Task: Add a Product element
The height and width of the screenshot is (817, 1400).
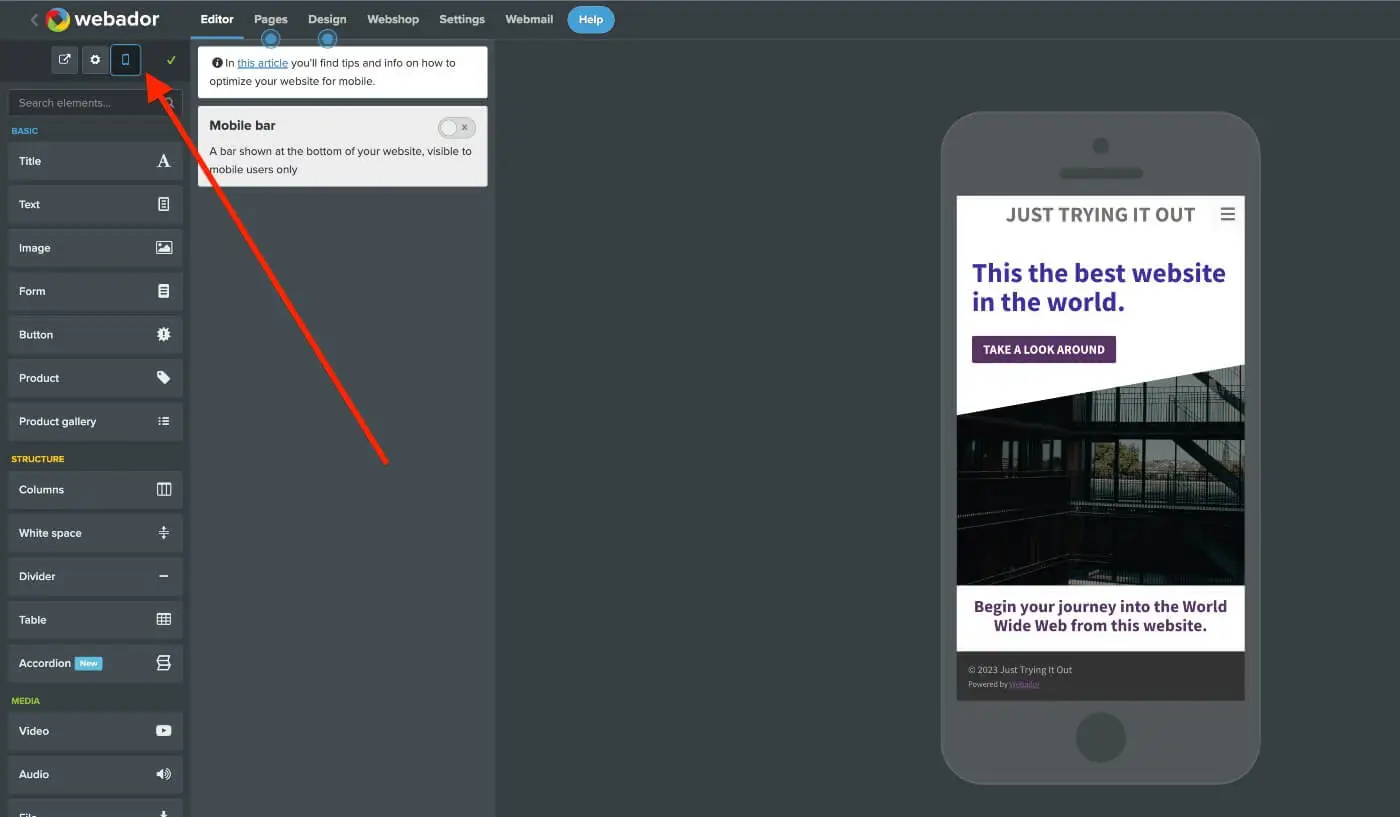Action: pyautogui.click(x=95, y=378)
